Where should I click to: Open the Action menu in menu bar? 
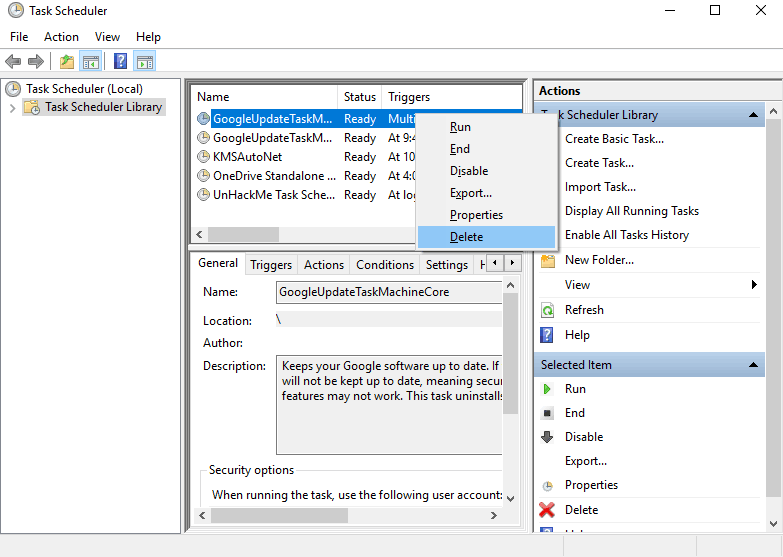point(61,37)
